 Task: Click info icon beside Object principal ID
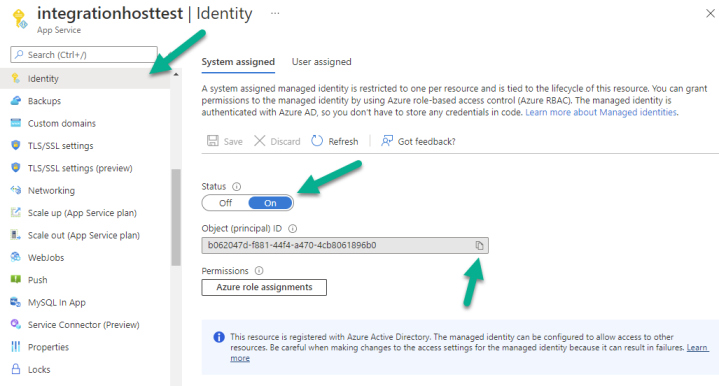click(293, 229)
